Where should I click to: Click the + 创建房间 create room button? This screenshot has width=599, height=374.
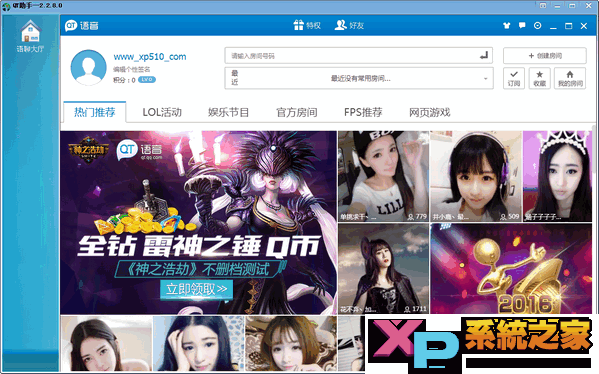pos(545,55)
